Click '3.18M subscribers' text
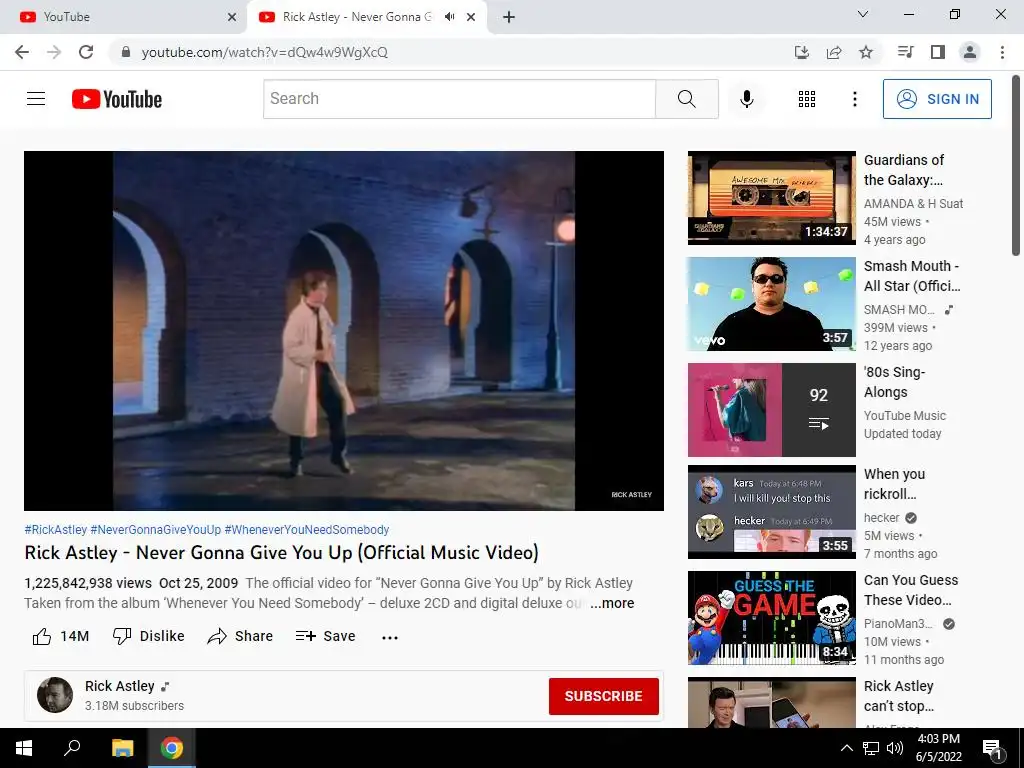The width and height of the screenshot is (1024, 768). click(x=135, y=706)
